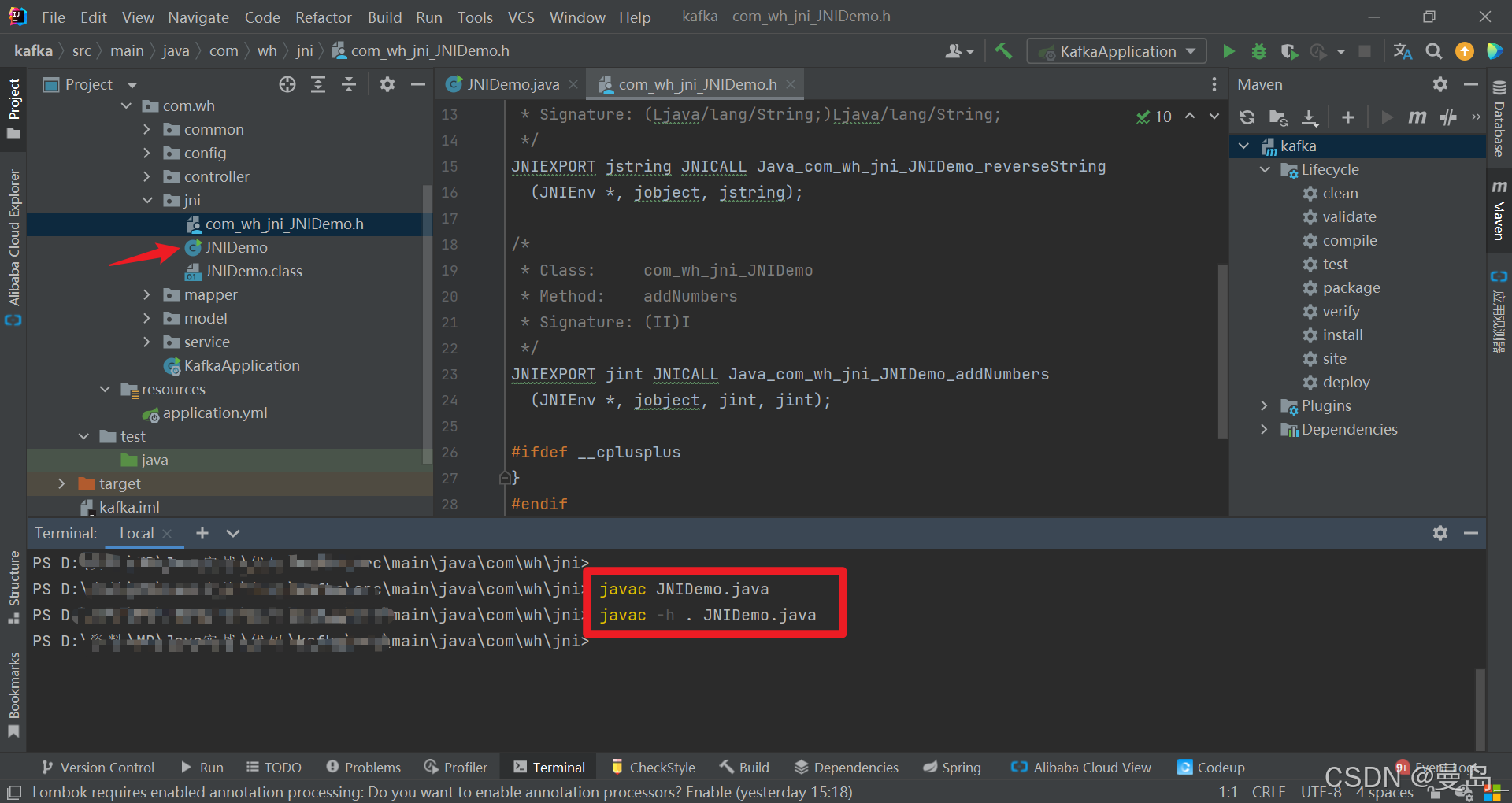Open editor tabs more options menu
The image size is (1512, 803).
coord(1214,84)
